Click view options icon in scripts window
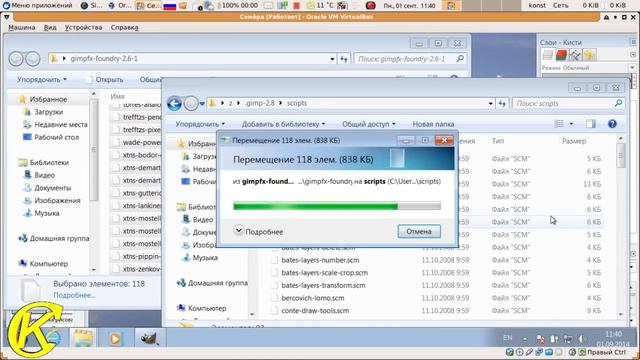 559,124
